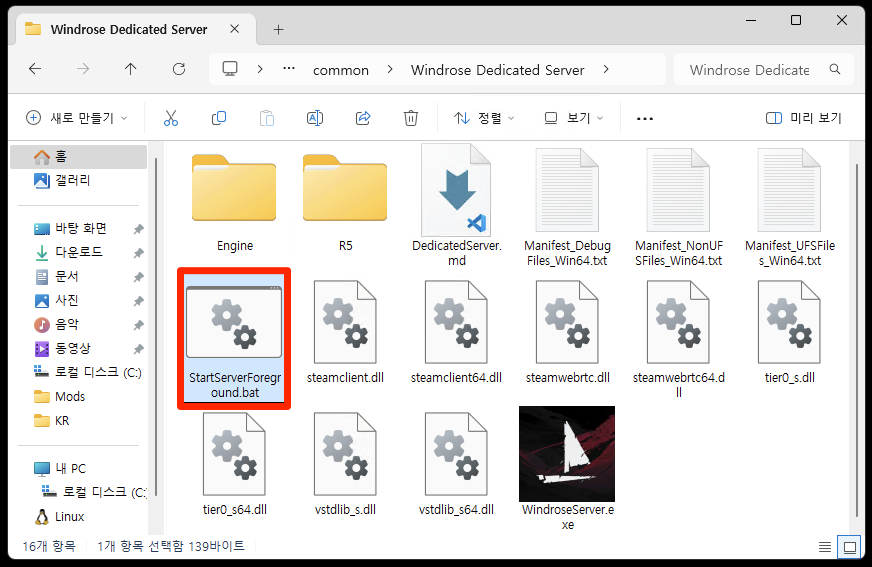
Task: Open the 정렬 sort dropdown
Action: pyautogui.click(x=484, y=118)
